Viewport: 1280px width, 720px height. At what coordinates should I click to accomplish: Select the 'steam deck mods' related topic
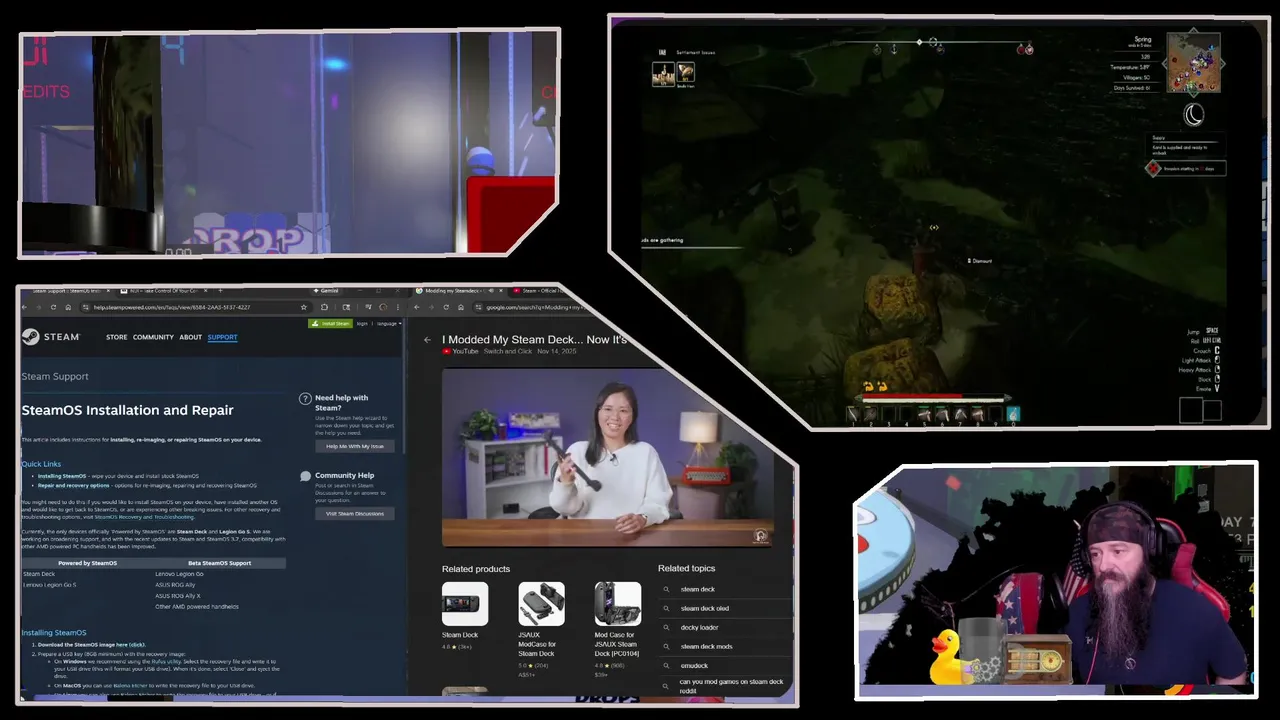[x=706, y=646]
